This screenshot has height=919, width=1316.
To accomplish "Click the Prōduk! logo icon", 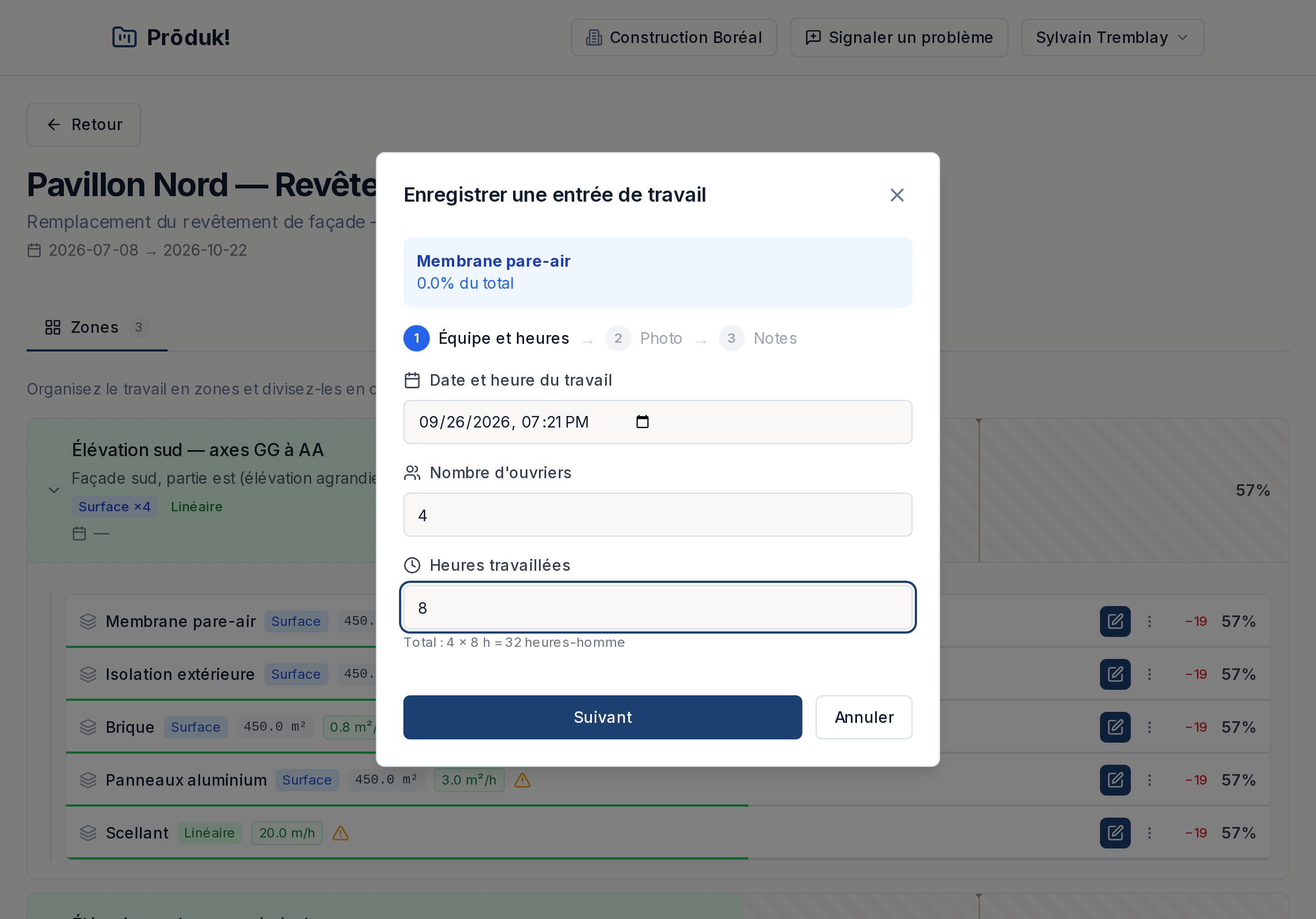I will pyautogui.click(x=125, y=37).
